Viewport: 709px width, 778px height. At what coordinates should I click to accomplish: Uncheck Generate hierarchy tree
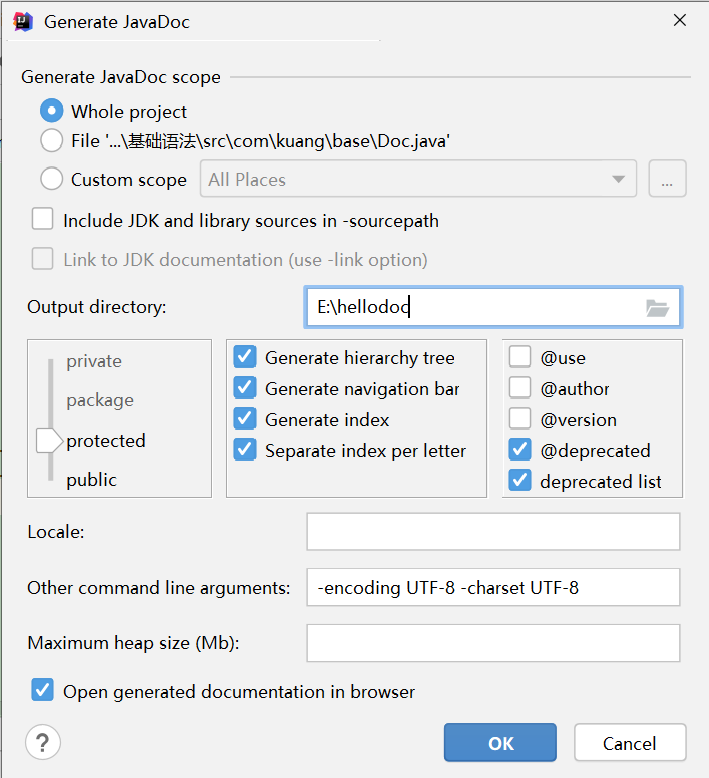tap(245, 357)
